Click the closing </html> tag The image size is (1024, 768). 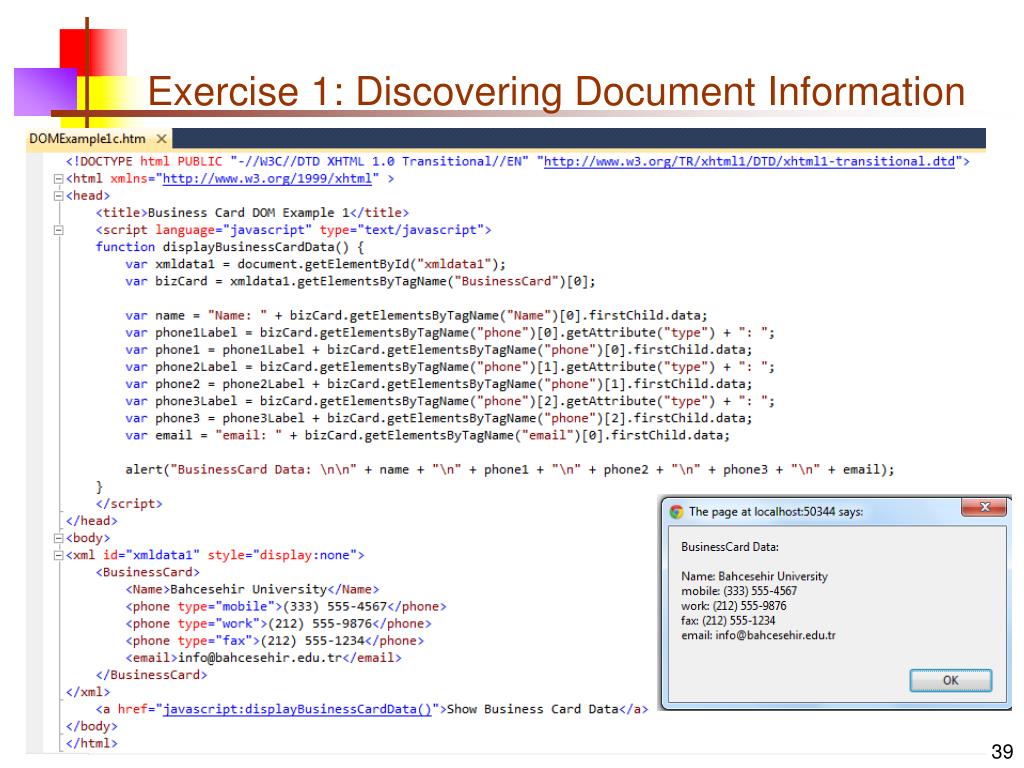point(92,743)
